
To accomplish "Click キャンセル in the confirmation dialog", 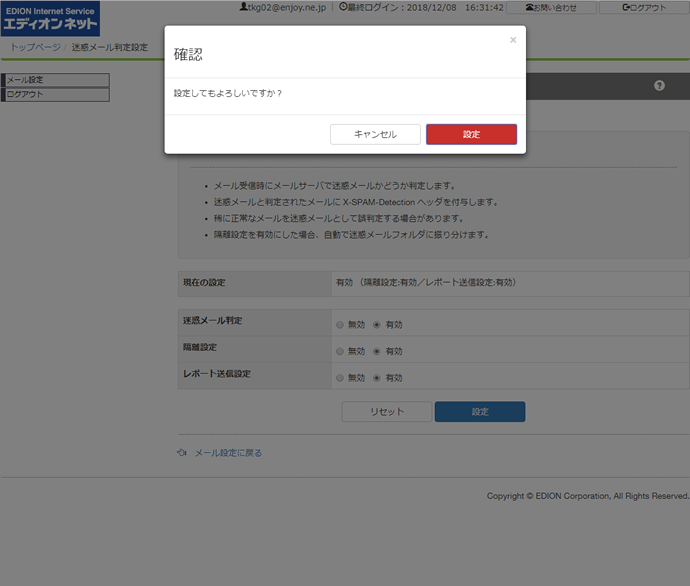I will coord(375,134).
